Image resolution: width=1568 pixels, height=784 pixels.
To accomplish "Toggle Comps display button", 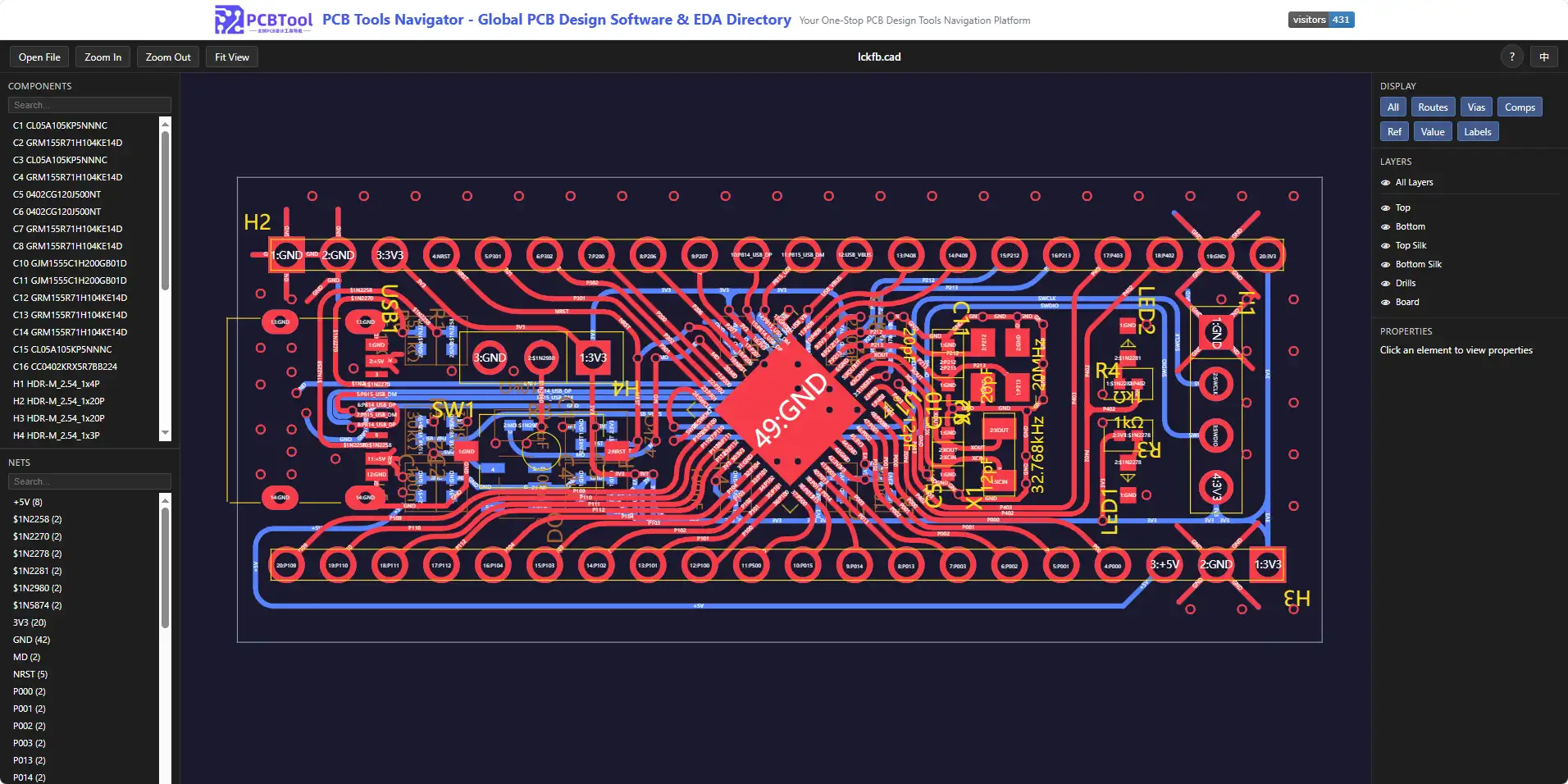I will (1520, 107).
